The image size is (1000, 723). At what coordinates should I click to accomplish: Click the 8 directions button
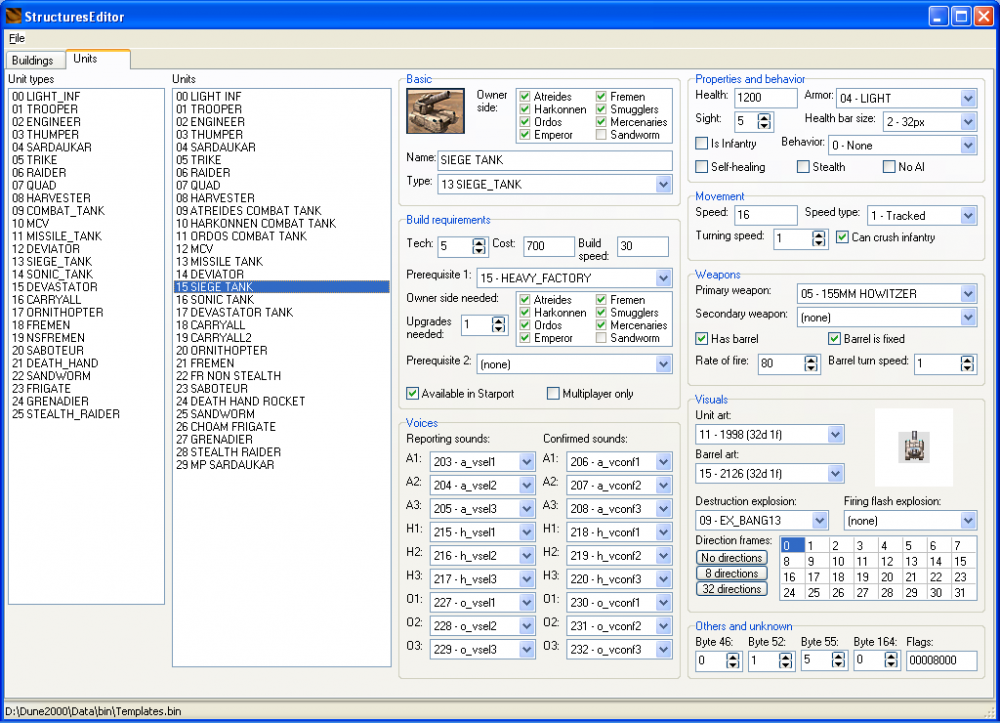[x=731, y=574]
